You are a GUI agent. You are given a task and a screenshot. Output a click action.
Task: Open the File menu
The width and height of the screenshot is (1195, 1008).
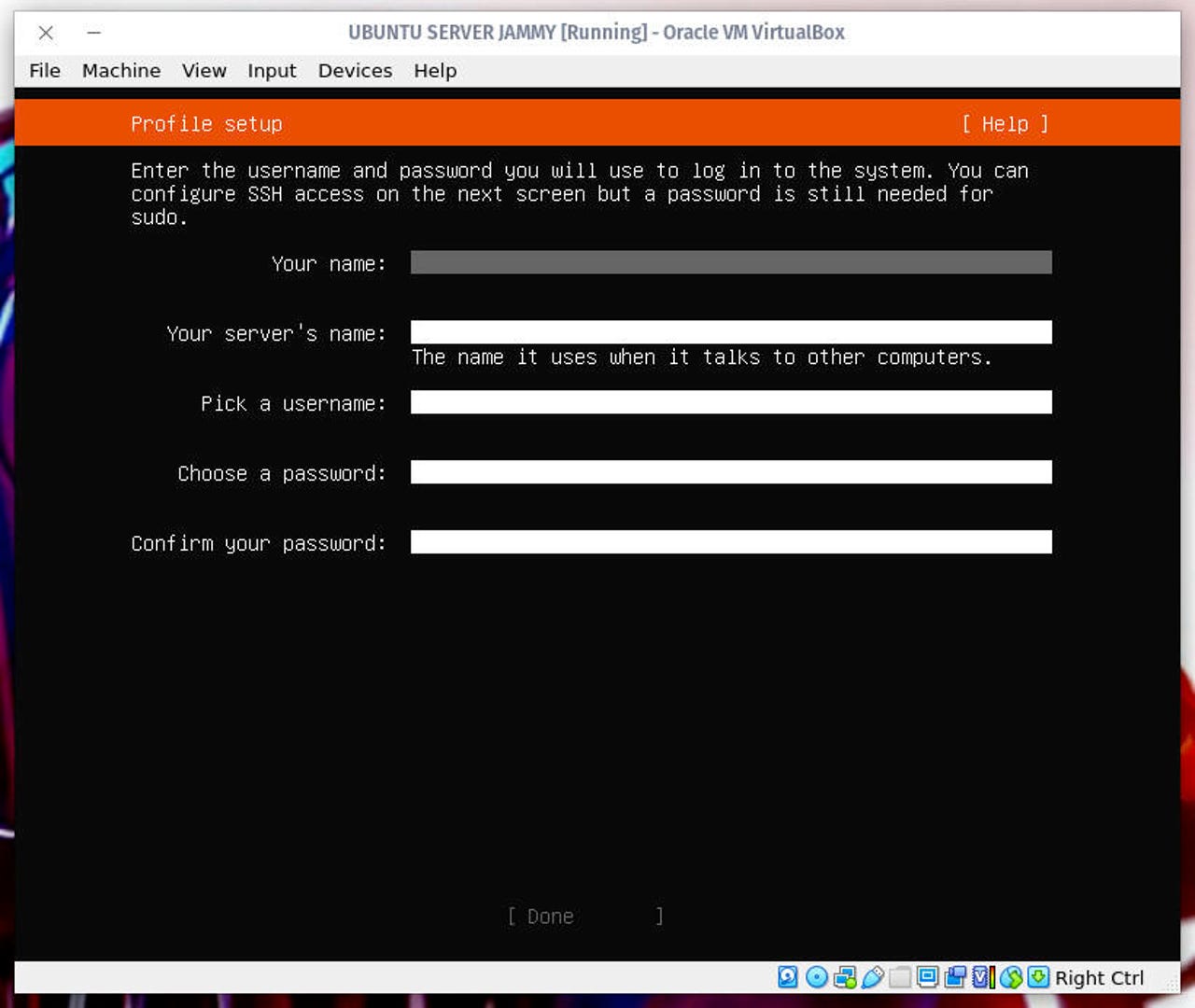point(44,70)
